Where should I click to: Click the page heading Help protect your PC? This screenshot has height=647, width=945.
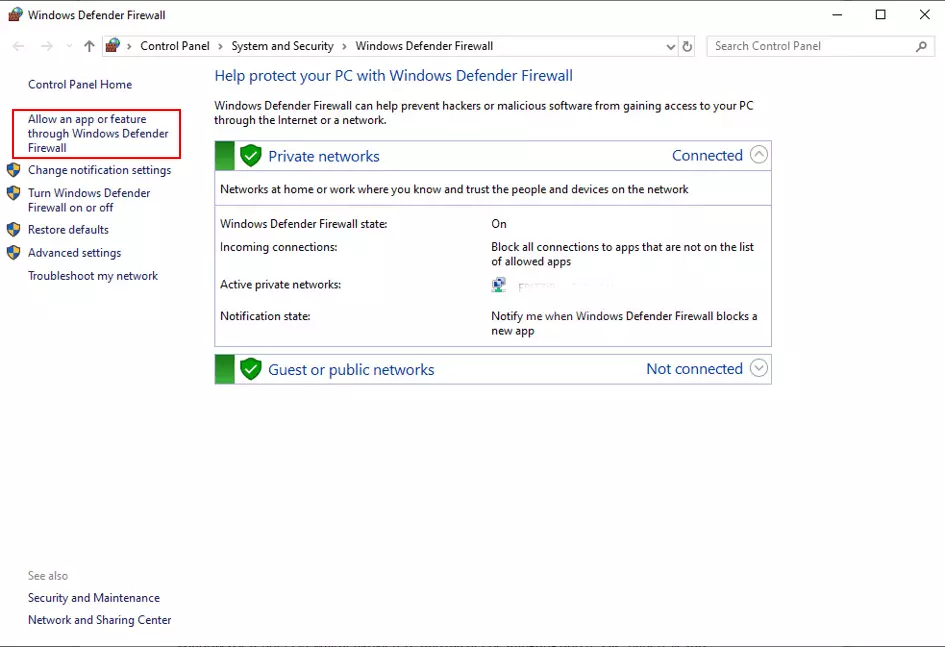pos(394,76)
